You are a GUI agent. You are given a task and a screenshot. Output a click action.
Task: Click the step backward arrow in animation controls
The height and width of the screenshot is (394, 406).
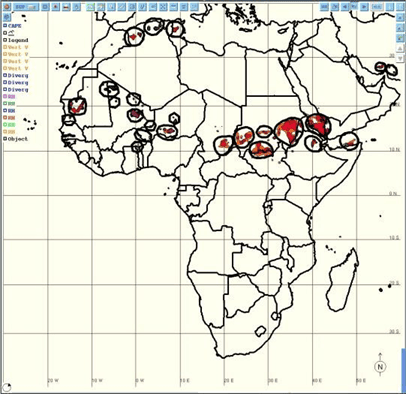tap(345, 7)
